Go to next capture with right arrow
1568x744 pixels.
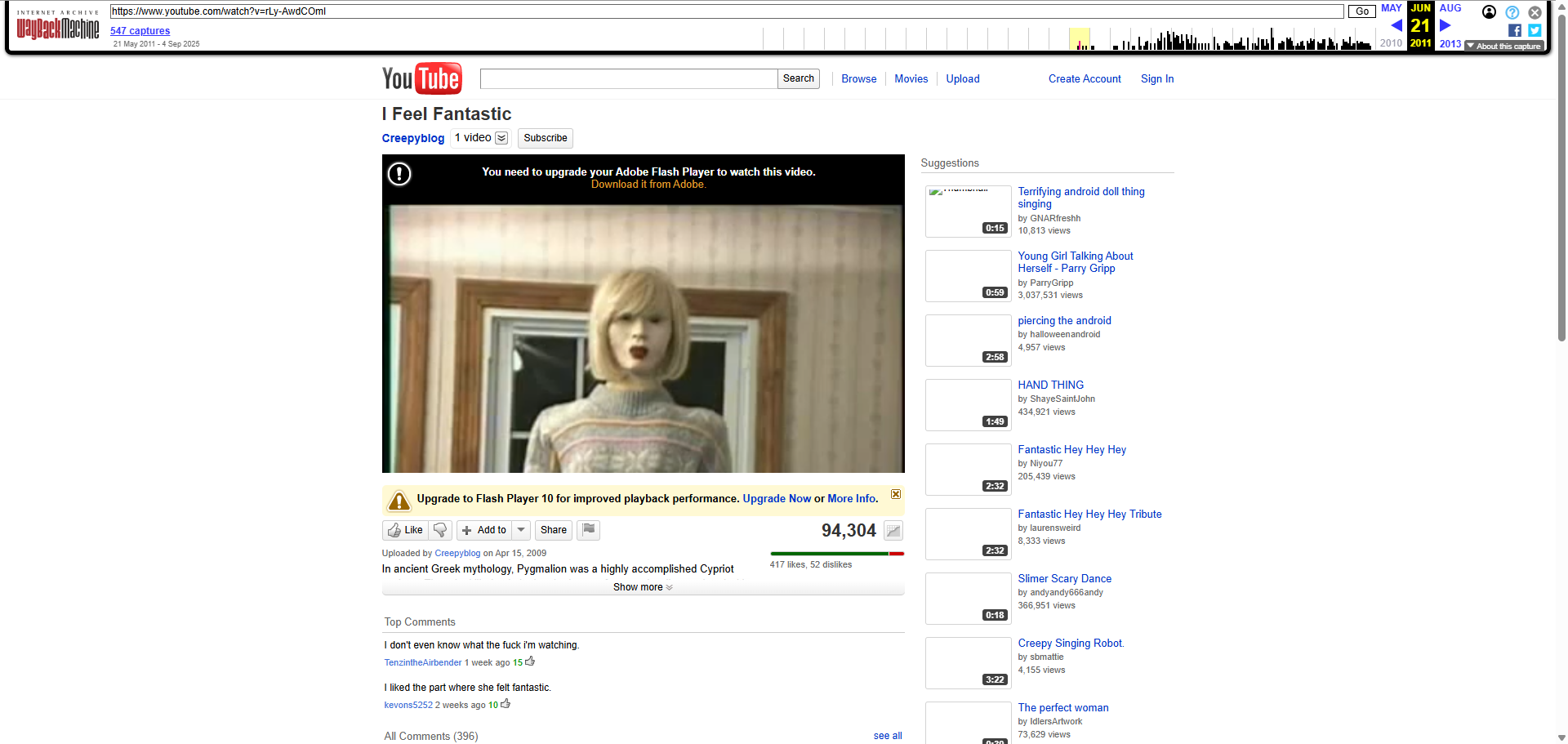(x=1445, y=25)
